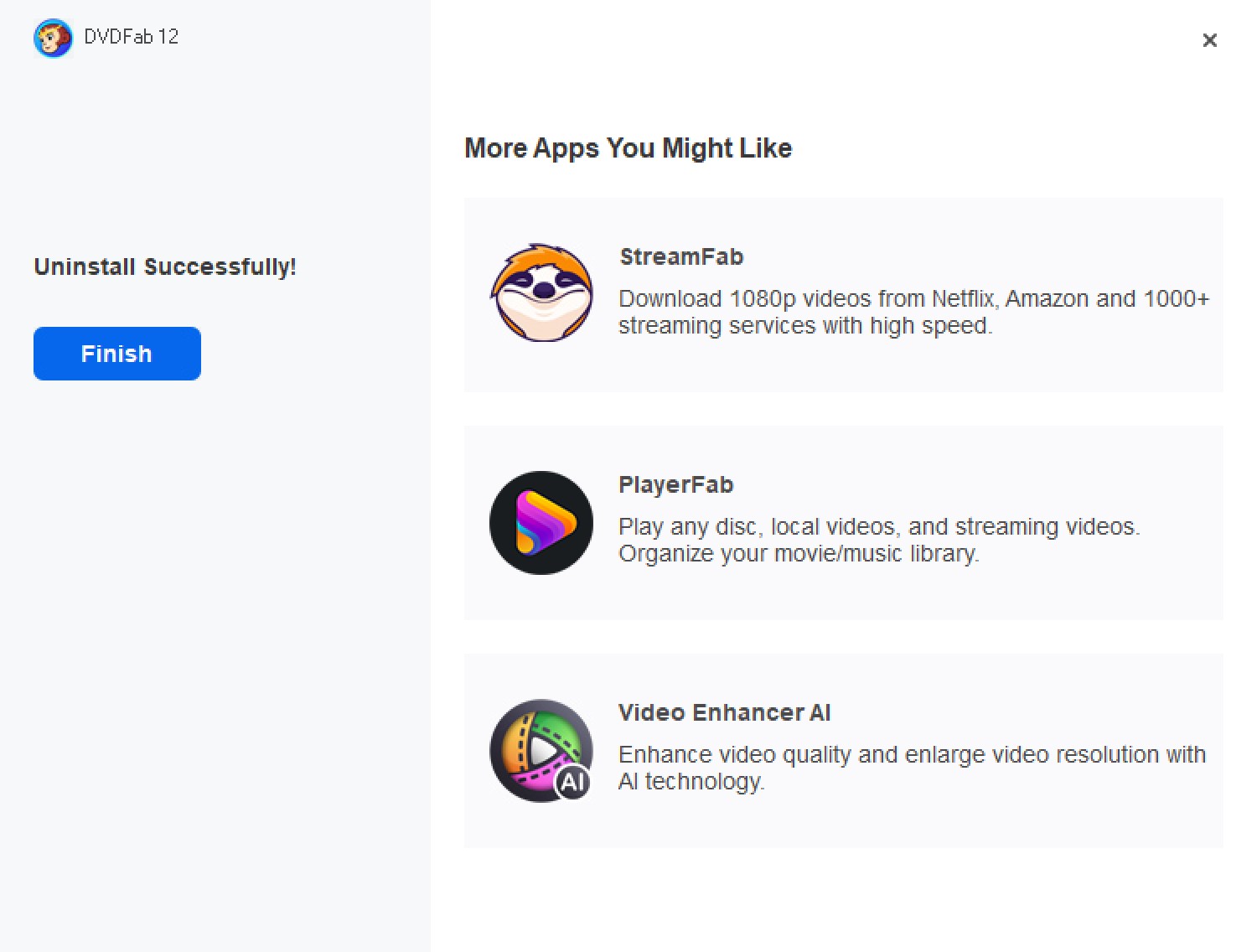Click the Video Enhancer AI icon

[x=541, y=751]
